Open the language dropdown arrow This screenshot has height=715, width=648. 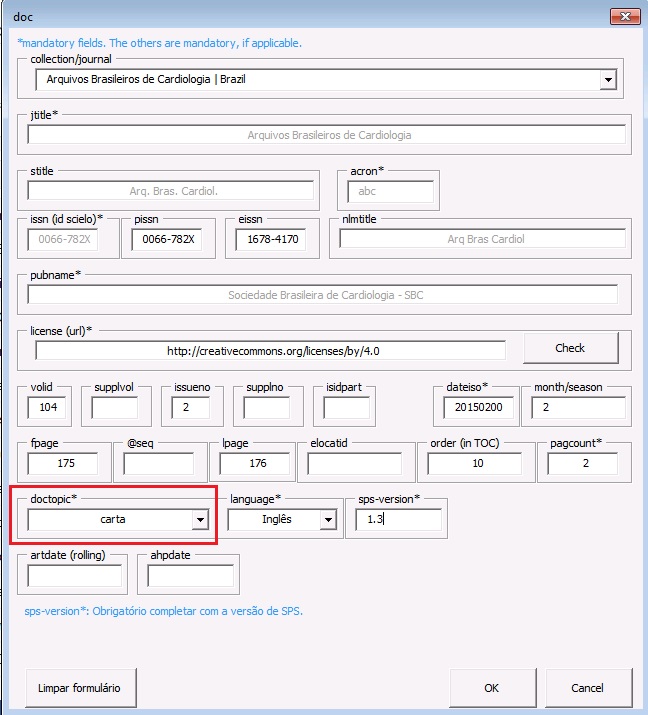pyautogui.click(x=327, y=520)
